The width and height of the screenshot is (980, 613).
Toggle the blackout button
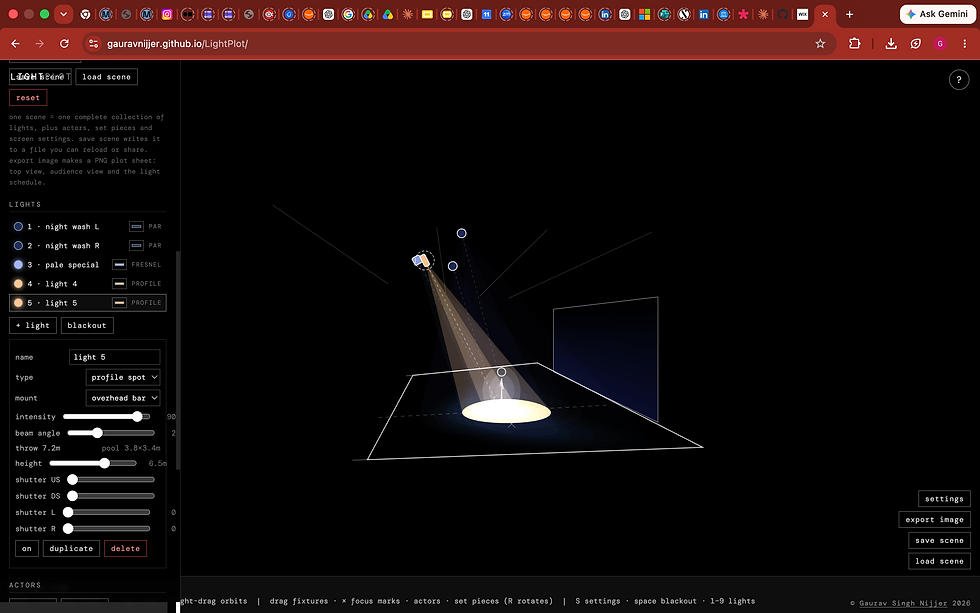(x=87, y=326)
